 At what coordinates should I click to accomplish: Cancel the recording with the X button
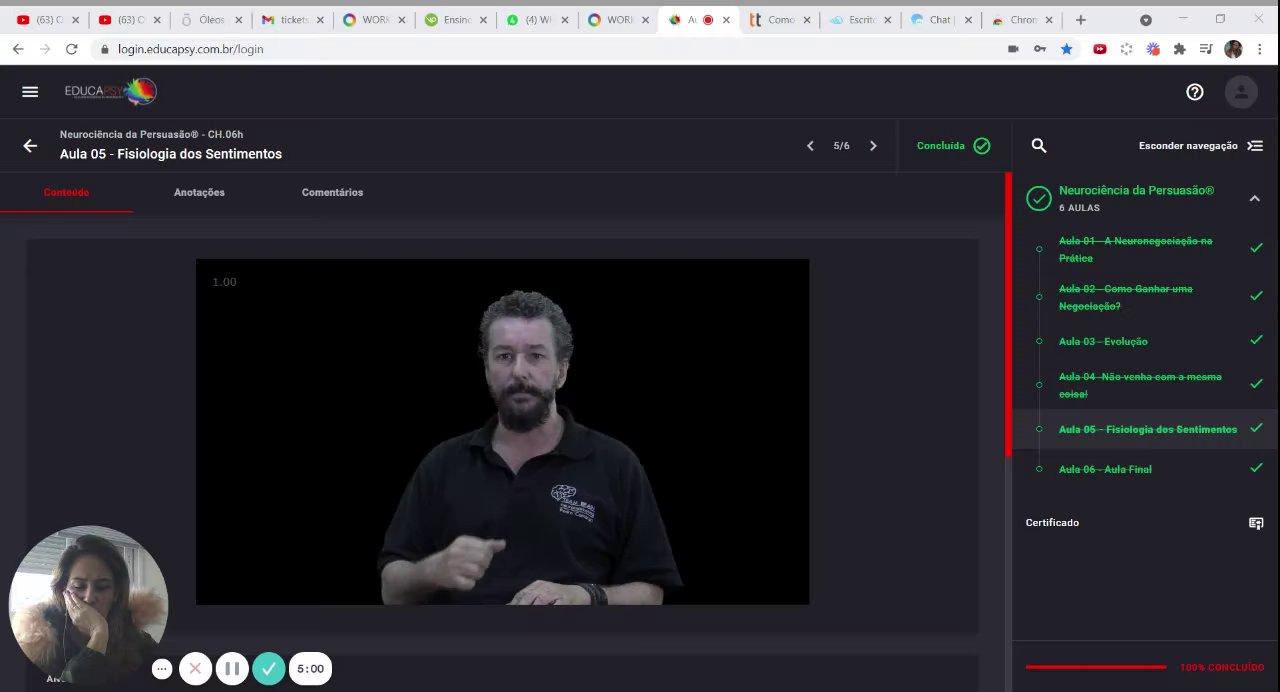click(x=195, y=669)
